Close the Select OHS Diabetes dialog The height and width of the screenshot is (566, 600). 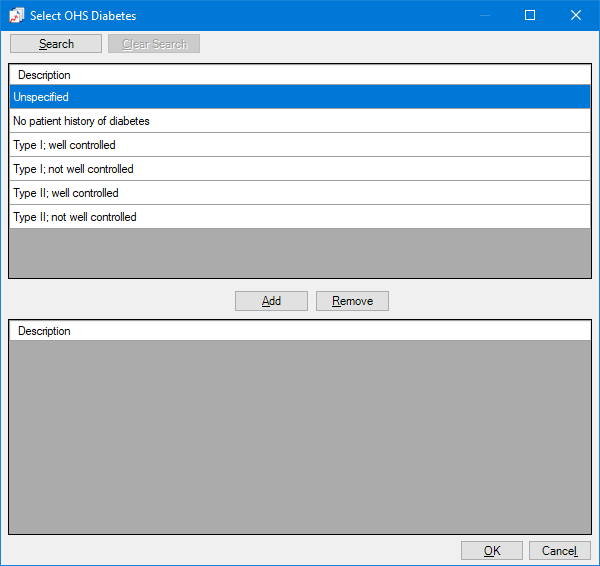[x=576, y=15]
